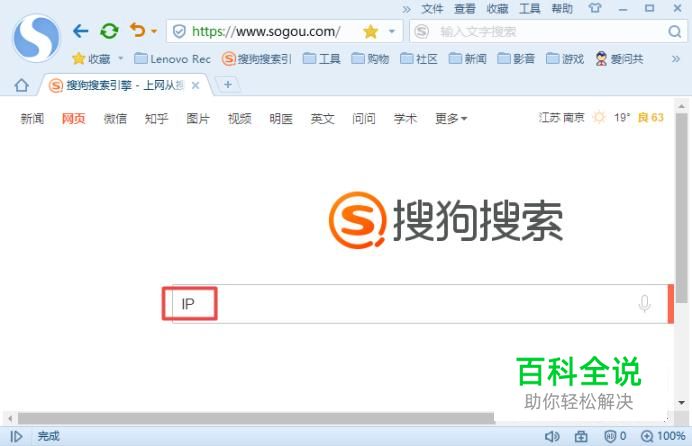Expand the 收藏 favorites dropdown arrow

coord(120,58)
